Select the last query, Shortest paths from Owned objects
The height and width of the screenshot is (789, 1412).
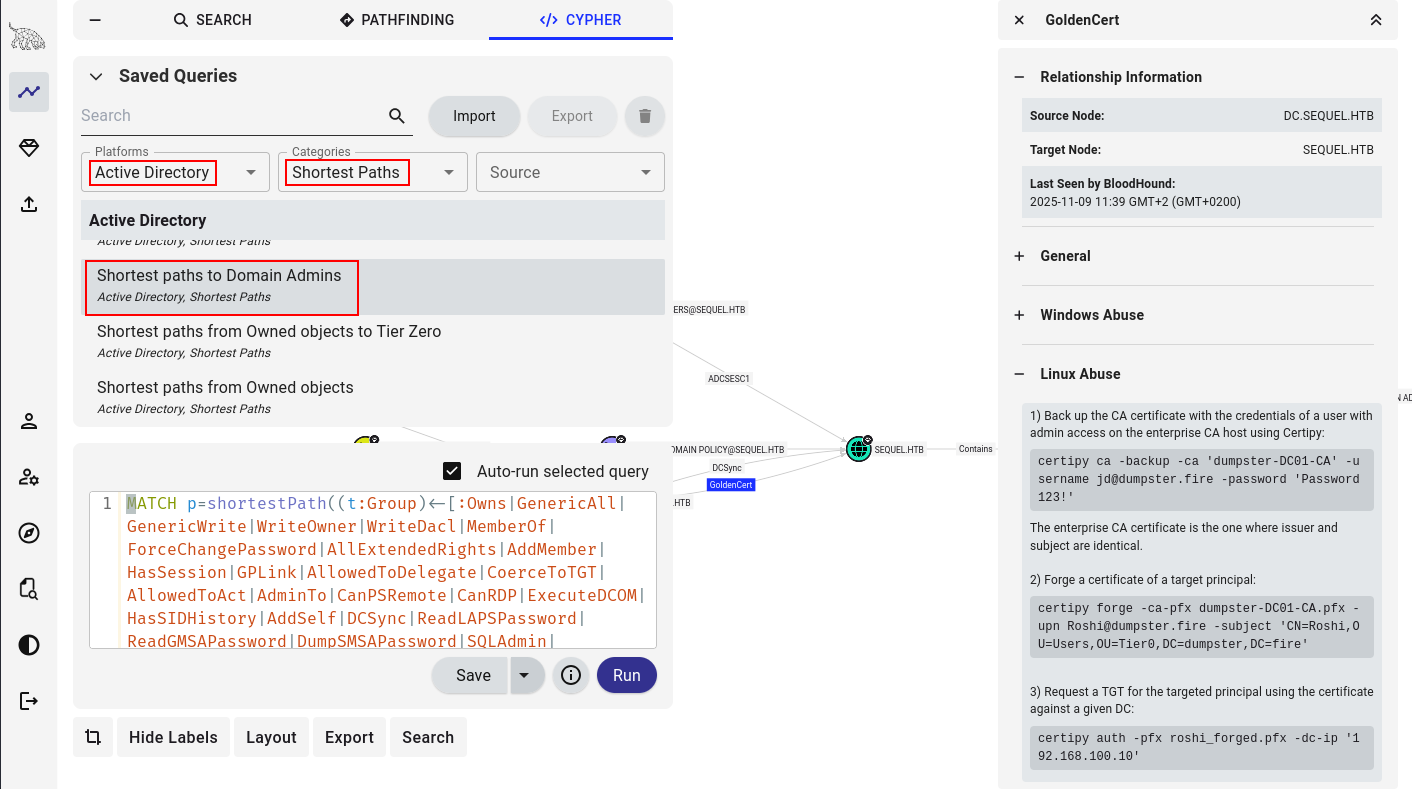coord(373,399)
